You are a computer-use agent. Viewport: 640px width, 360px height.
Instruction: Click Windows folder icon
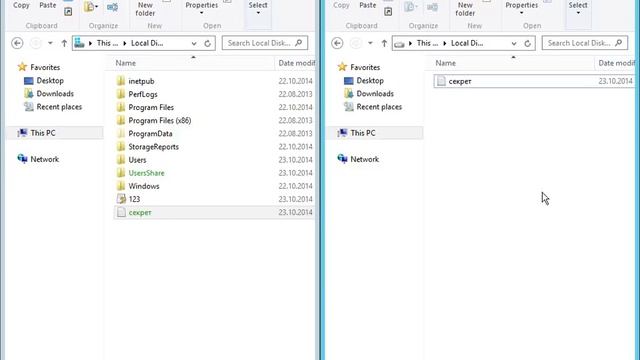(x=121, y=186)
